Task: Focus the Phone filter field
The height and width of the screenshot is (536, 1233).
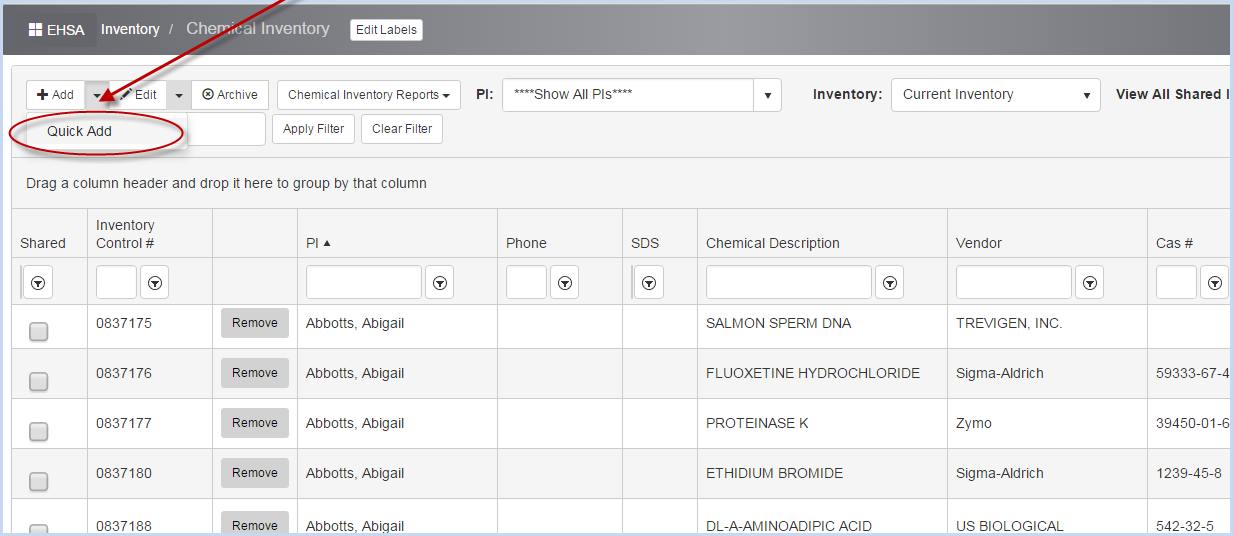Action: click(526, 282)
